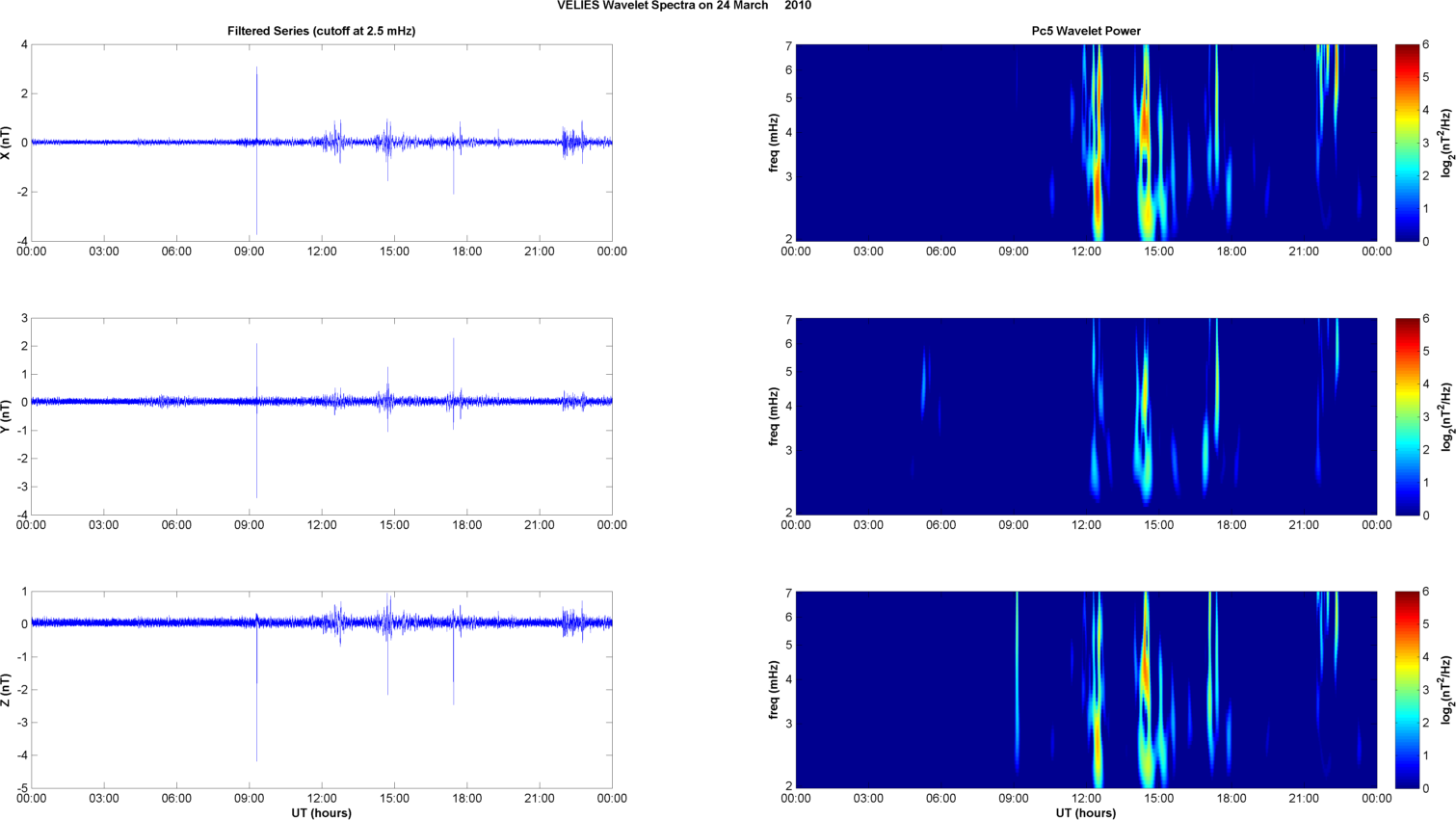This screenshot has height=820, width=1456.
Task: Click "UT (hours)" label under Z filtered series
Action: (321, 813)
